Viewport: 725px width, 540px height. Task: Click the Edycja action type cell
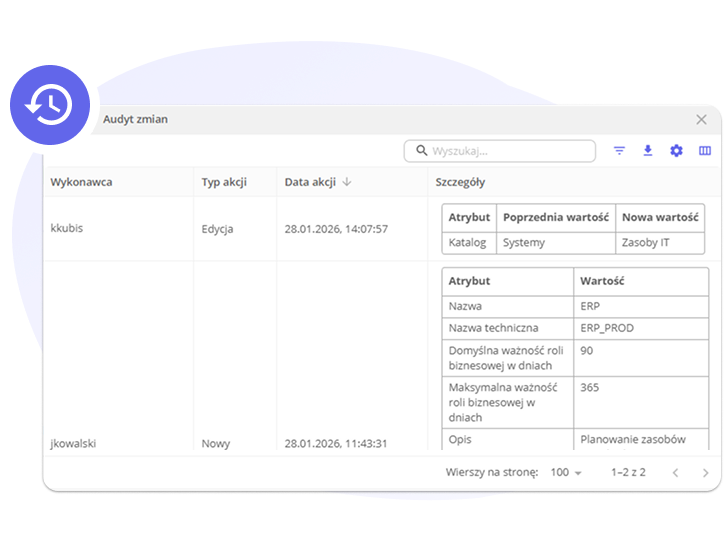[x=217, y=229]
